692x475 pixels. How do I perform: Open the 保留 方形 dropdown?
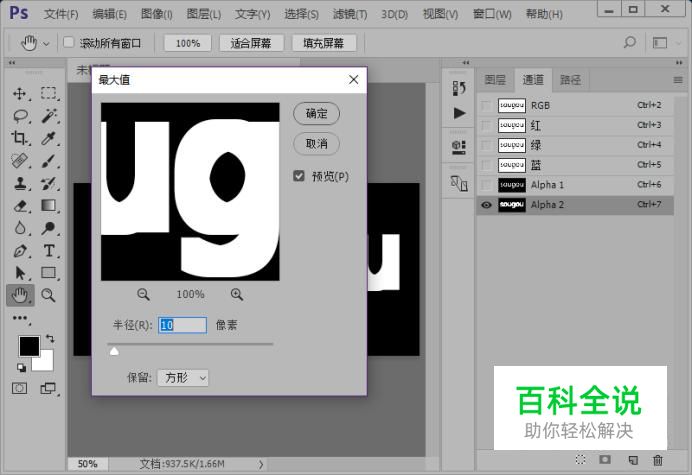click(x=183, y=378)
